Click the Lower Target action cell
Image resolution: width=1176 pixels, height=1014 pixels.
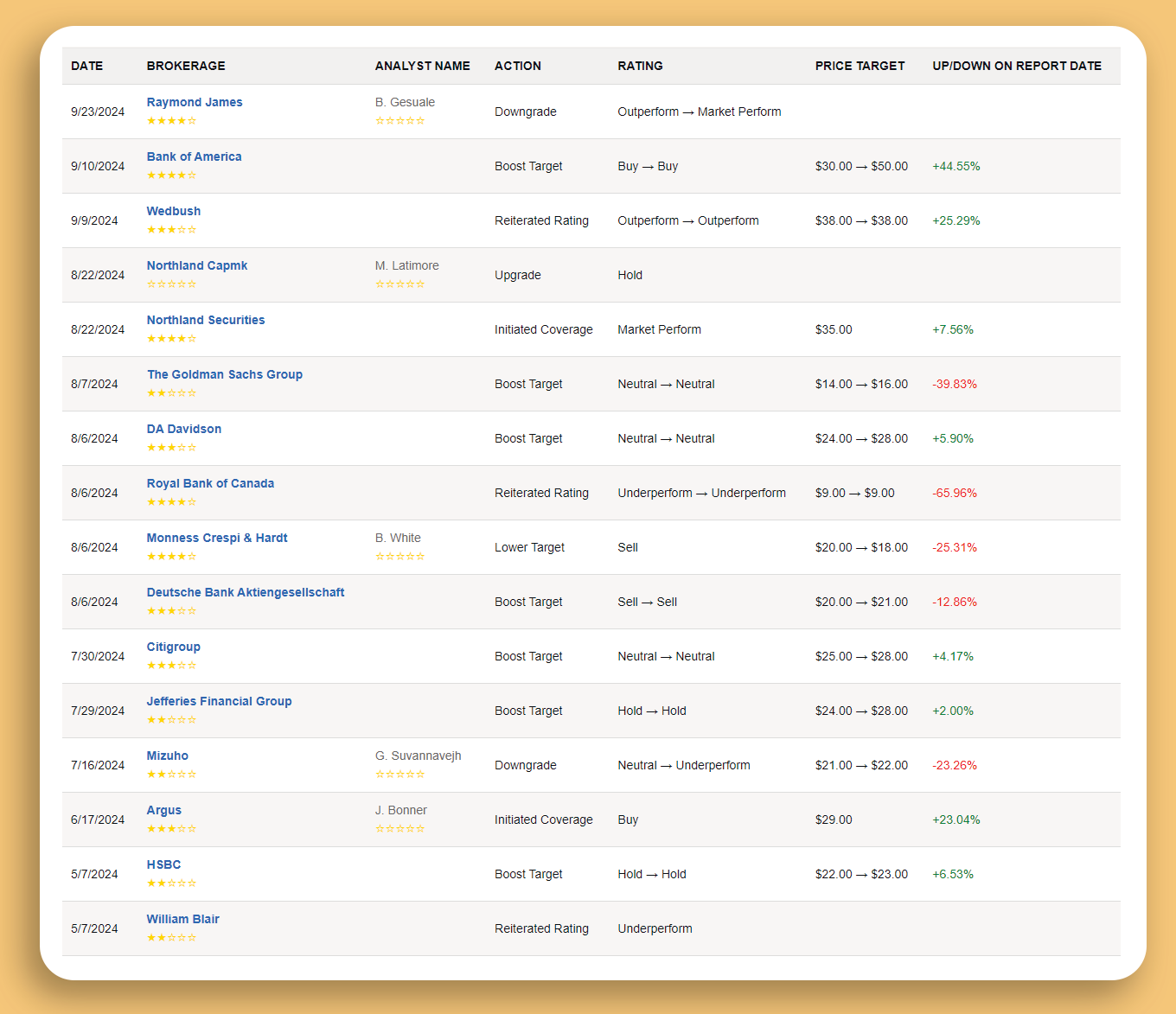(x=529, y=547)
